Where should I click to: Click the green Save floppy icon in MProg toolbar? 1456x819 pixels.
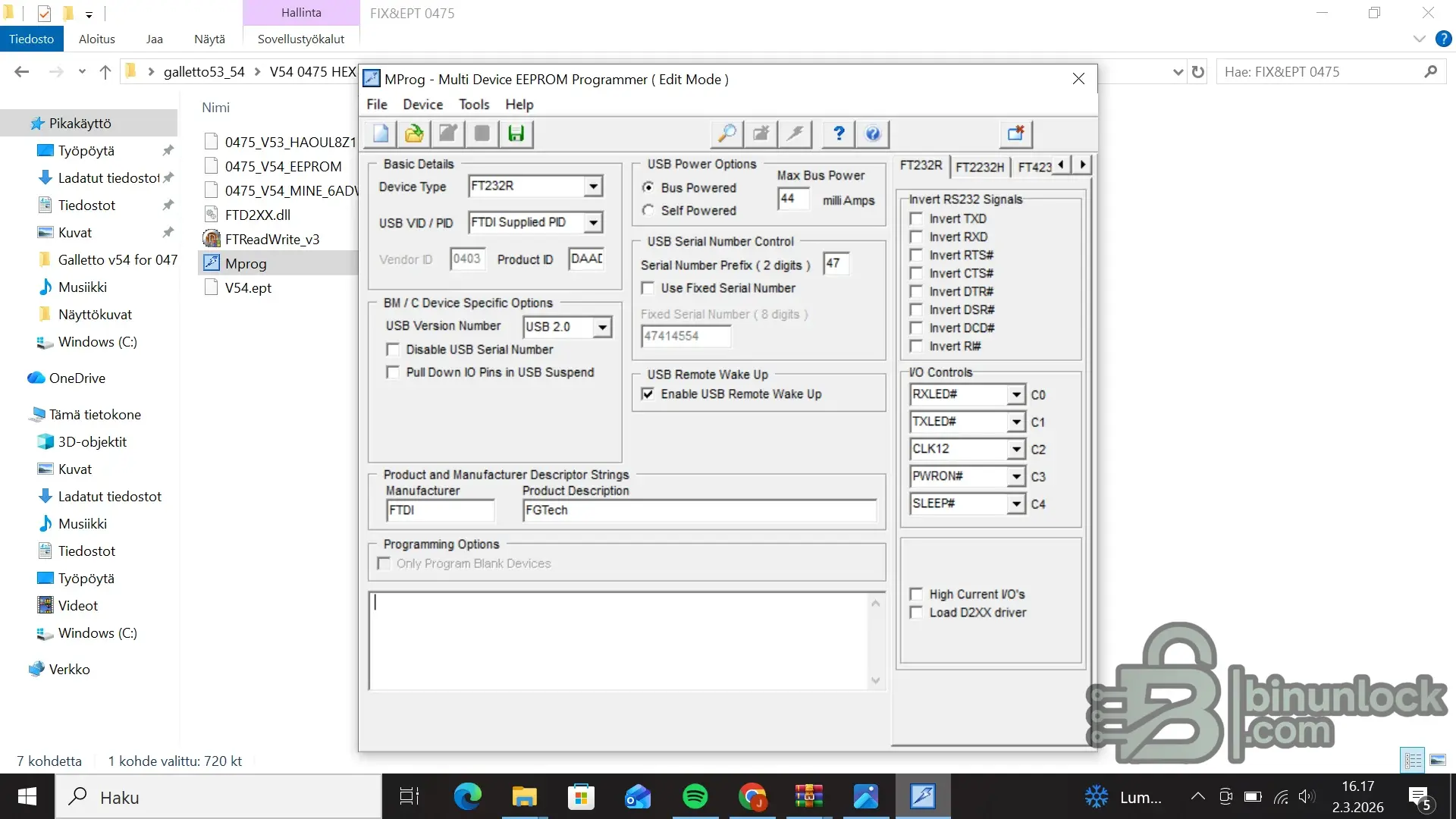coord(516,133)
